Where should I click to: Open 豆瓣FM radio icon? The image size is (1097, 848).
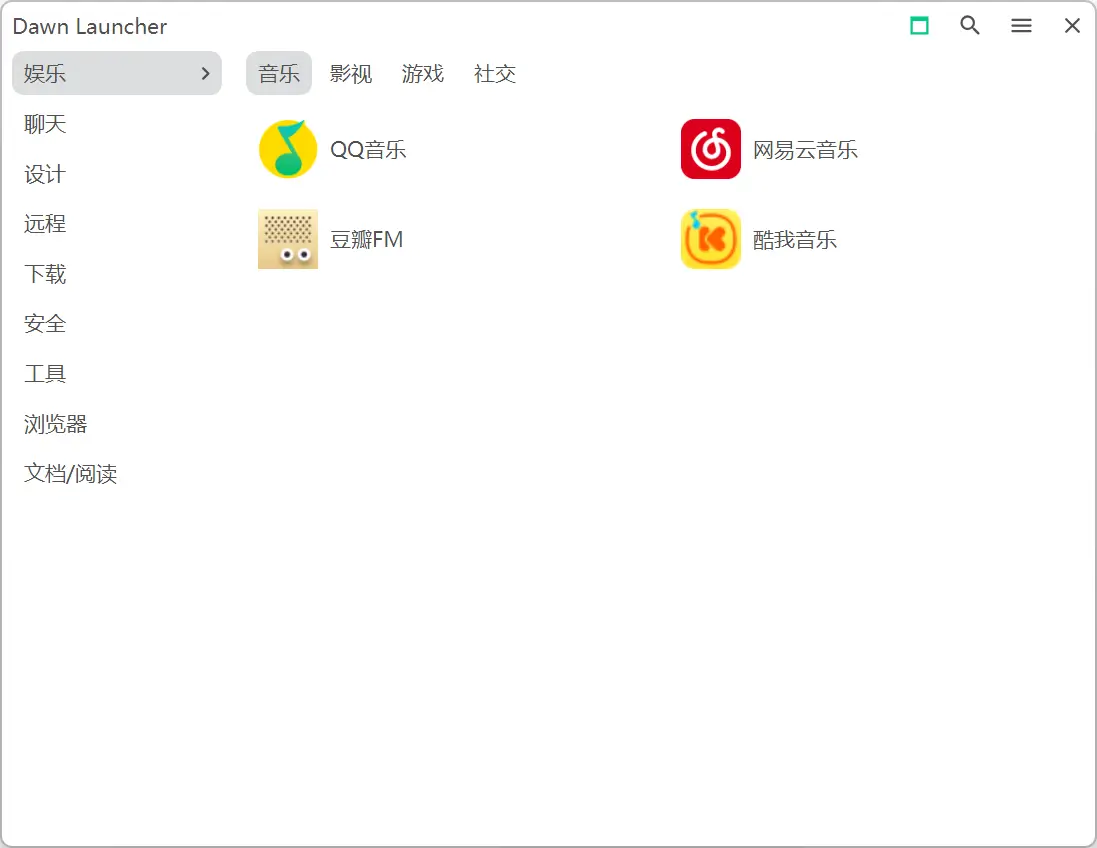[288, 239]
